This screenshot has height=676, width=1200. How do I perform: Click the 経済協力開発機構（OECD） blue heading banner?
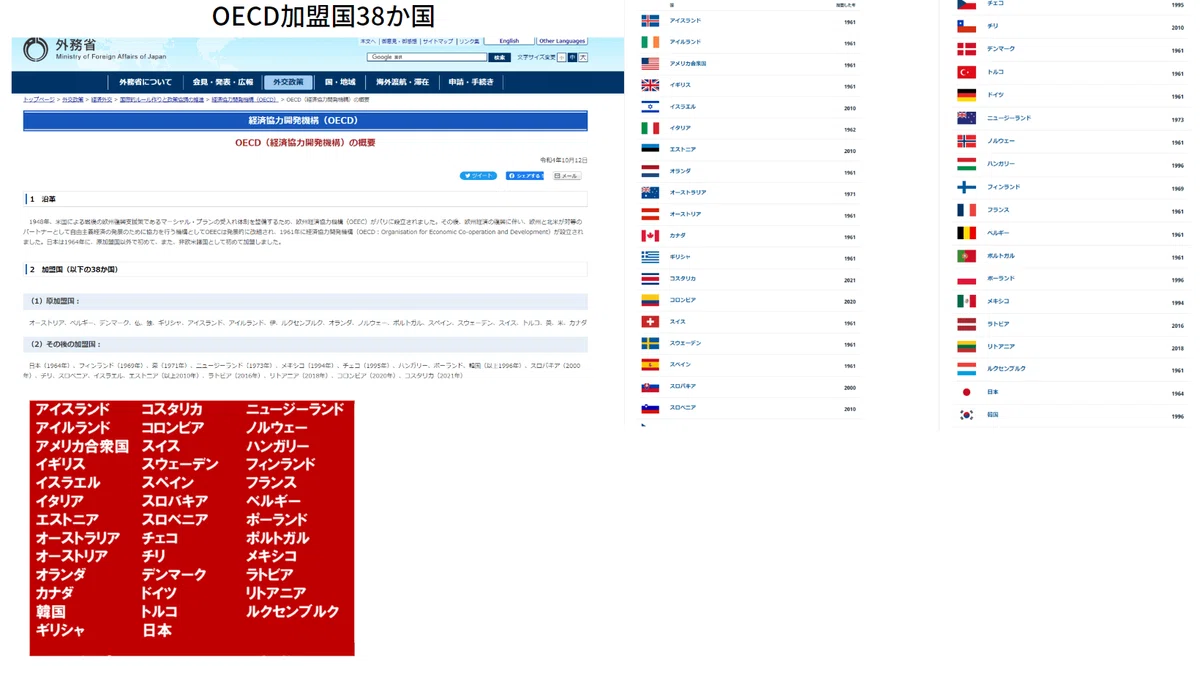point(305,121)
